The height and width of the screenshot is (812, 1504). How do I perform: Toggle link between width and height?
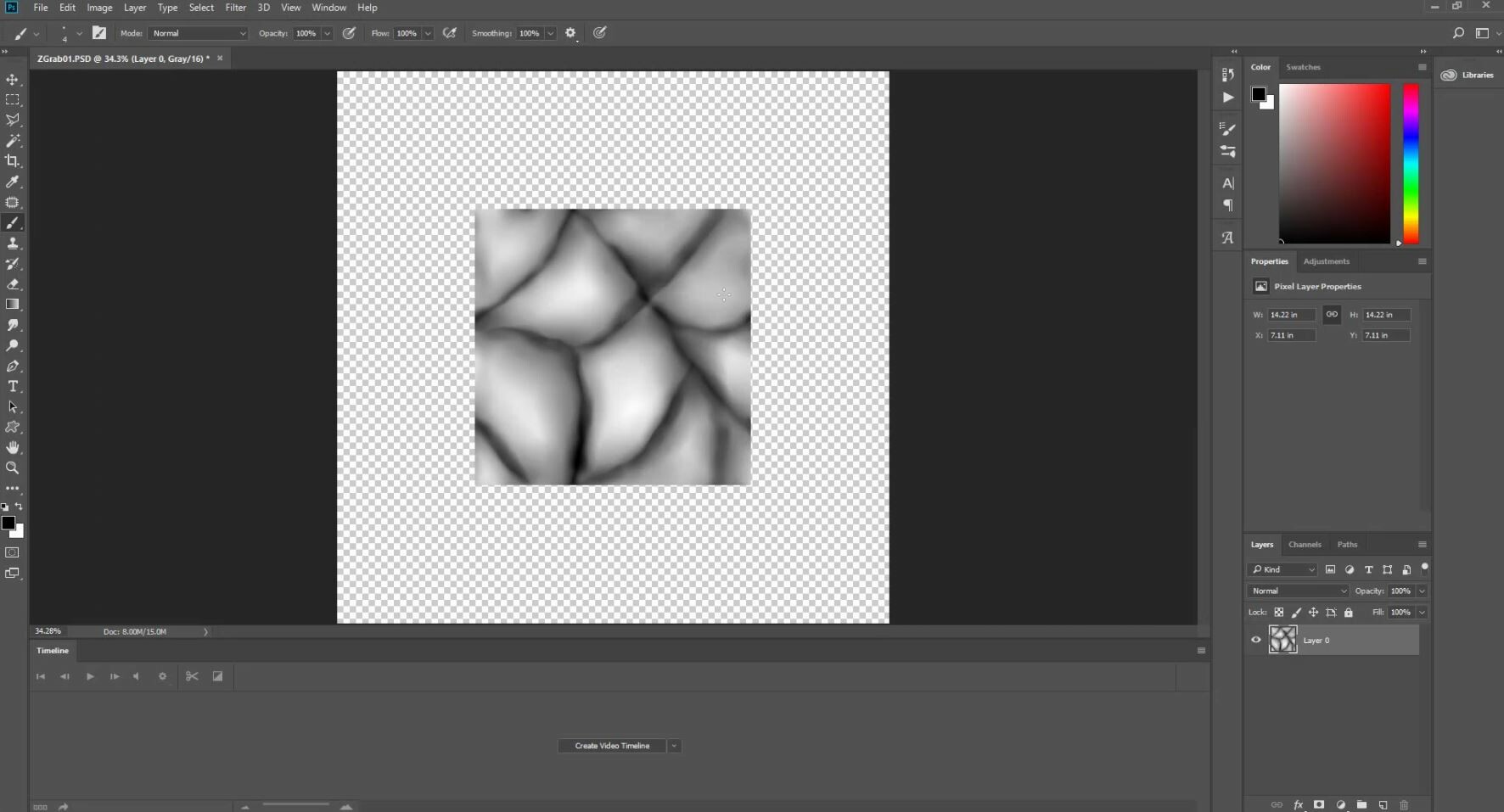[x=1332, y=315]
